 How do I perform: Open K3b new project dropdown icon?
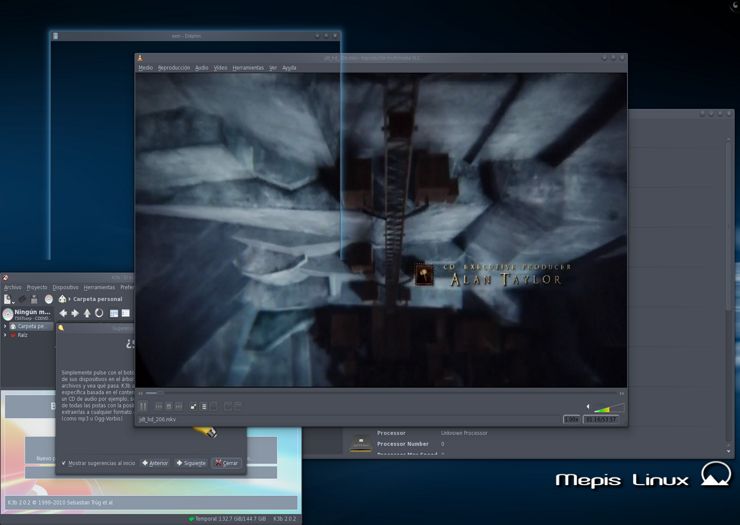[9, 299]
